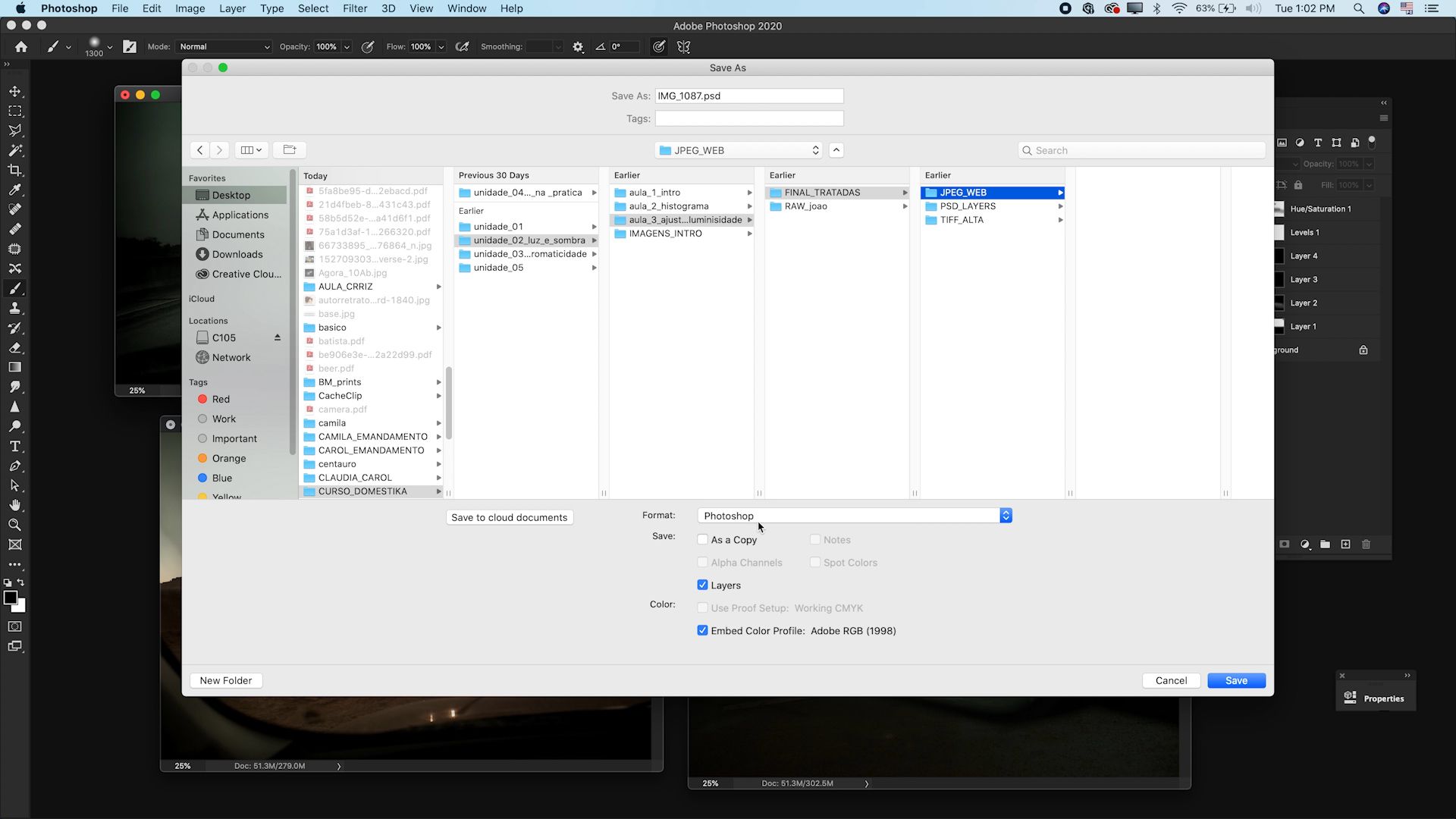The image size is (1456, 819).
Task: Click Save to cloud documents
Action: [x=509, y=517]
